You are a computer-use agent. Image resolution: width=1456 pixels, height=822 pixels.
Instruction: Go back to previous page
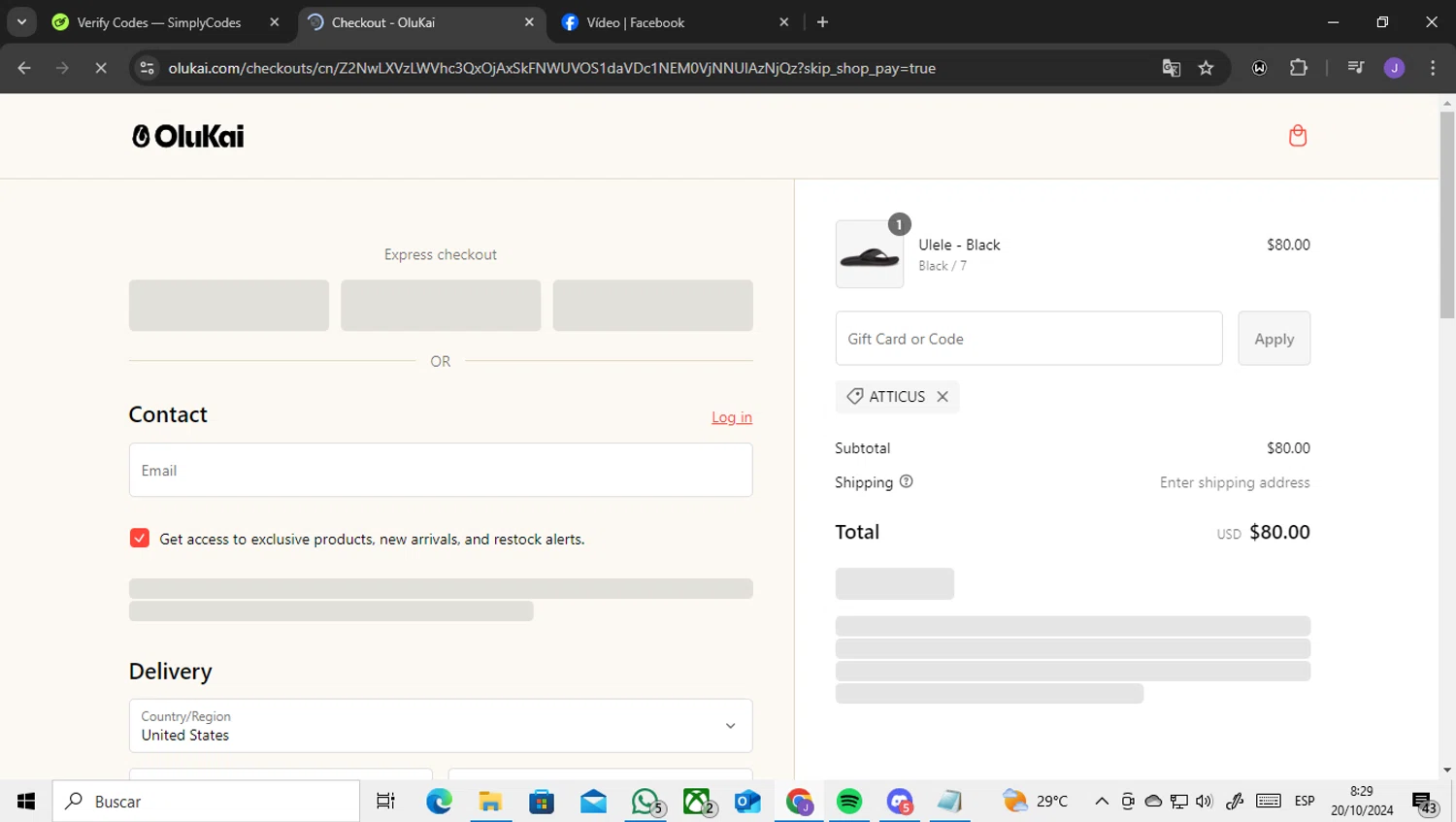click(x=24, y=68)
